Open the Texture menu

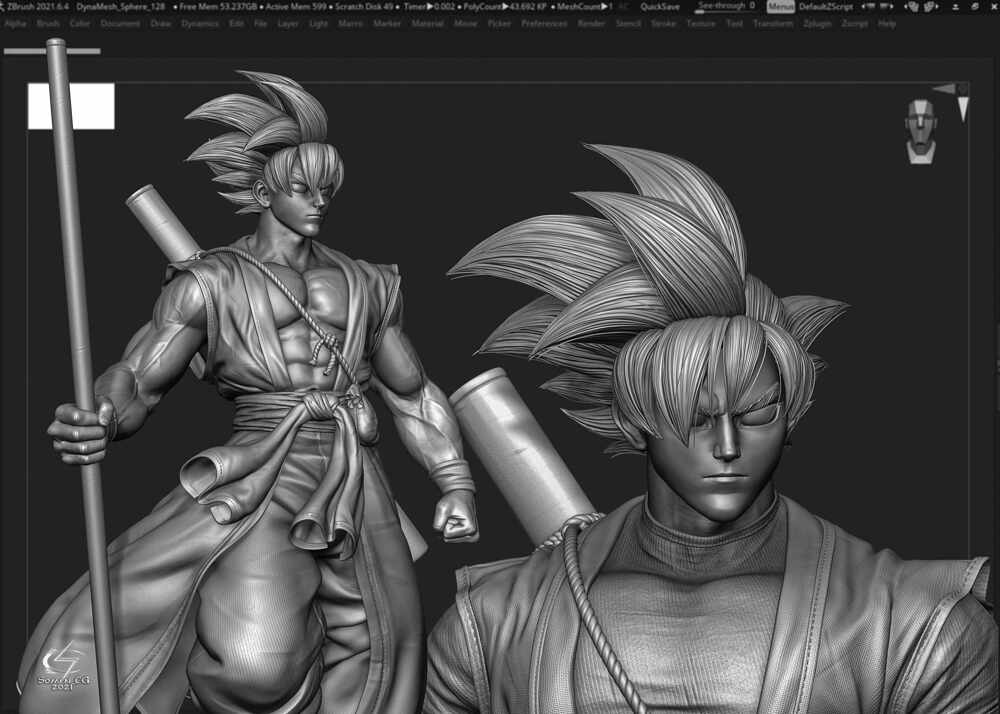(x=701, y=24)
